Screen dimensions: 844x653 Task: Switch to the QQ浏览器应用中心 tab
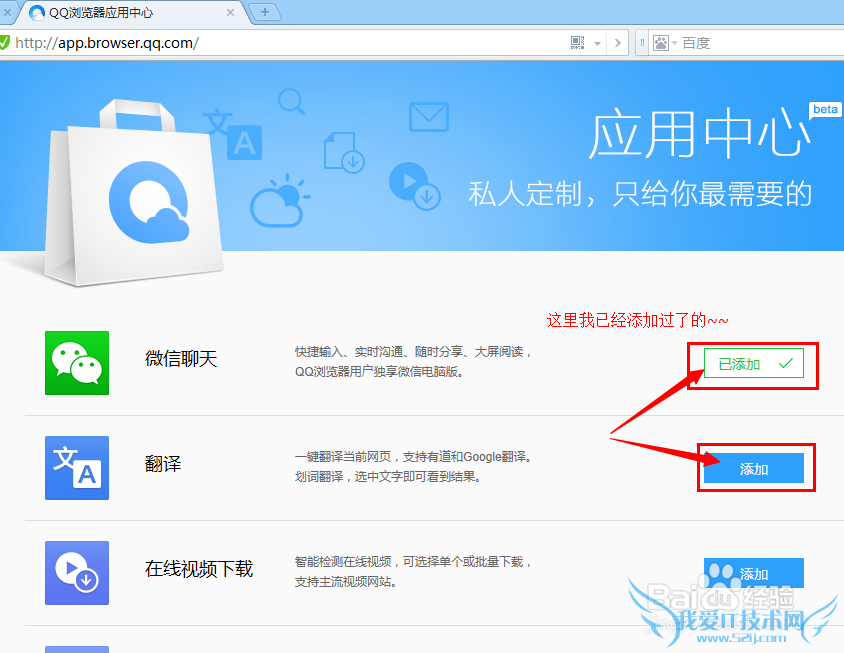pos(132,12)
